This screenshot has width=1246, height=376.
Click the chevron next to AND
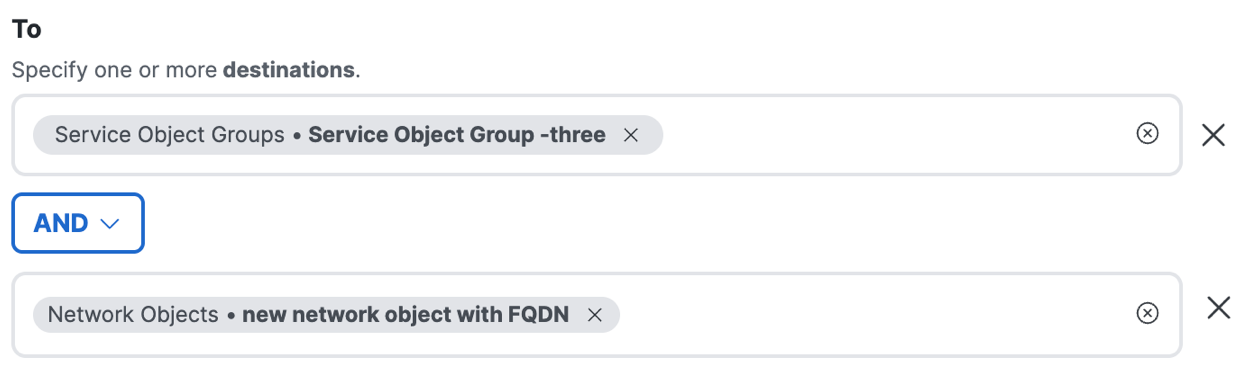click(110, 224)
